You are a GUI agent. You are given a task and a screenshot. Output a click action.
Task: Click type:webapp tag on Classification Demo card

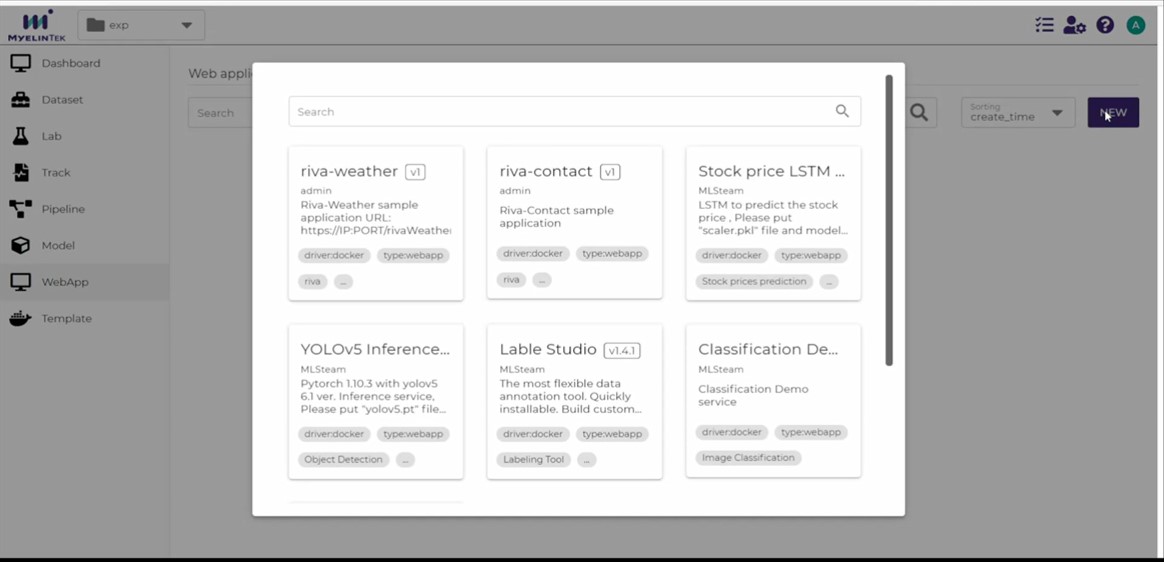pyautogui.click(x=811, y=432)
